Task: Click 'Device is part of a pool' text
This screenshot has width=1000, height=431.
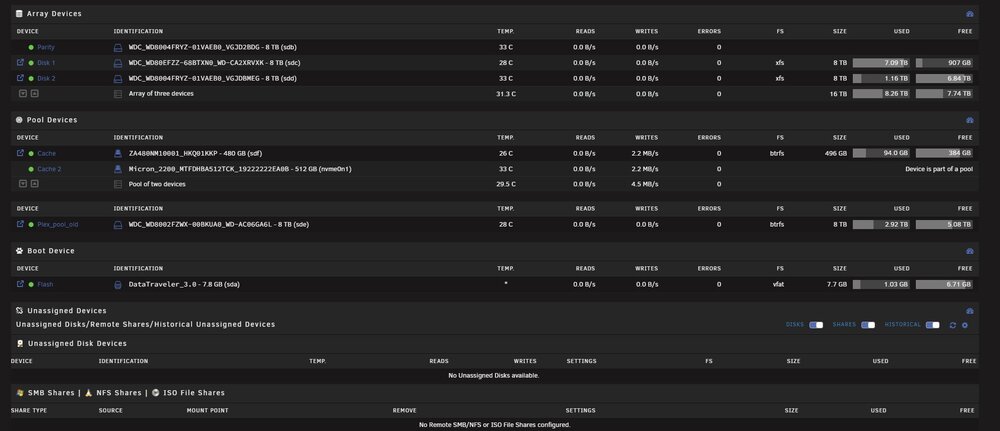Action: point(939,169)
